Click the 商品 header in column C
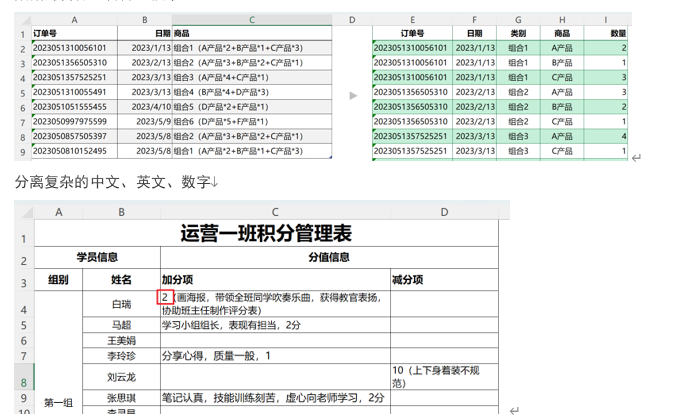Viewport: 690px width, 419px height. click(252, 33)
